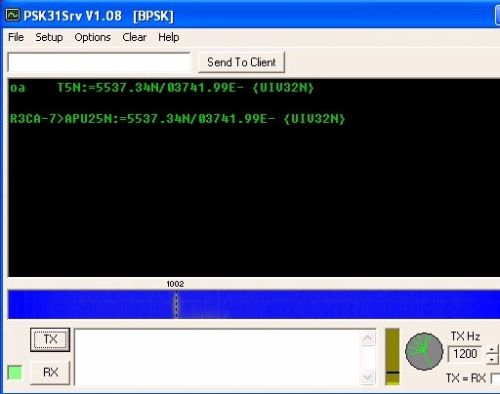Open the Setup menu
Image resolution: width=500 pixels, height=394 pixels.
pyautogui.click(x=49, y=37)
